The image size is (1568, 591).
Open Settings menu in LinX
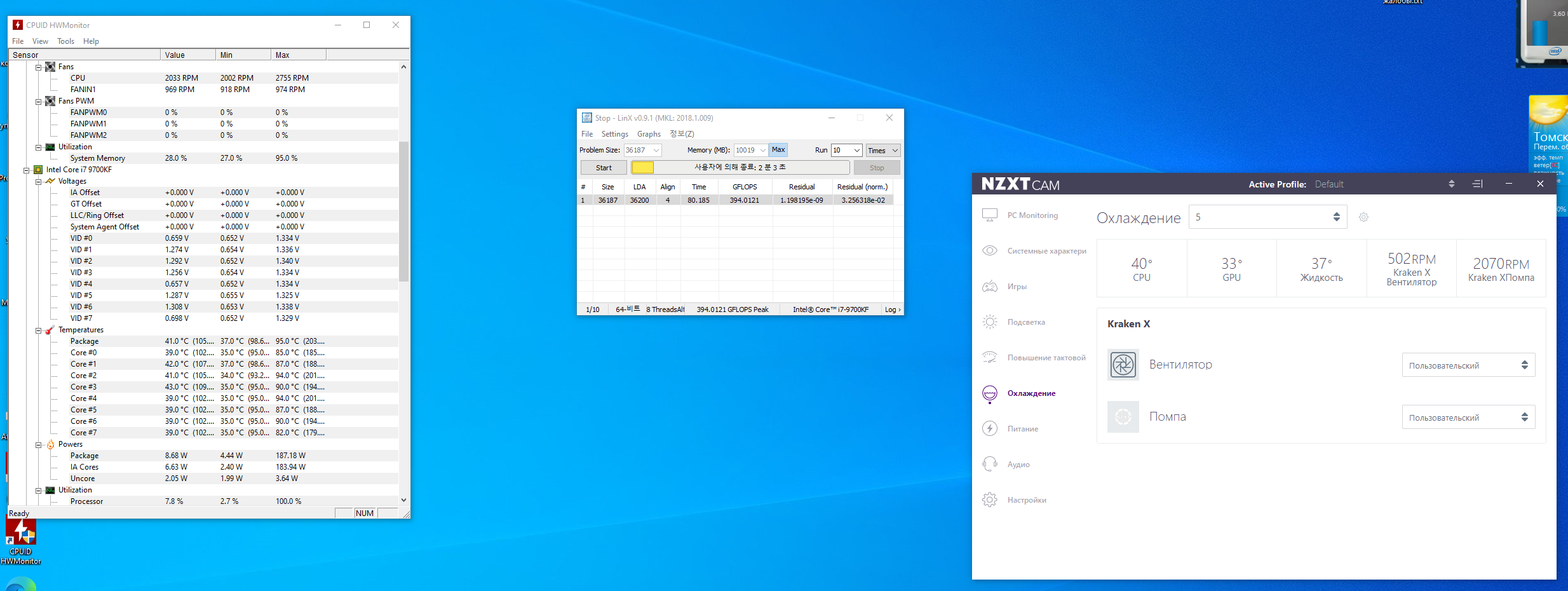click(x=614, y=134)
